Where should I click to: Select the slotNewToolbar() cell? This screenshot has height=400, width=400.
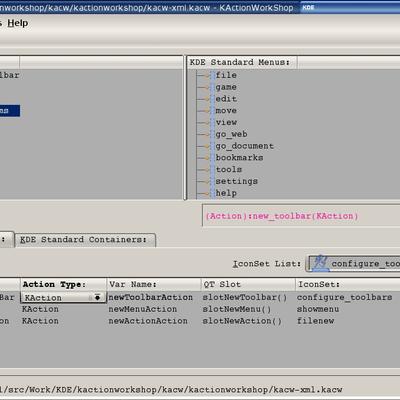click(245, 297)
